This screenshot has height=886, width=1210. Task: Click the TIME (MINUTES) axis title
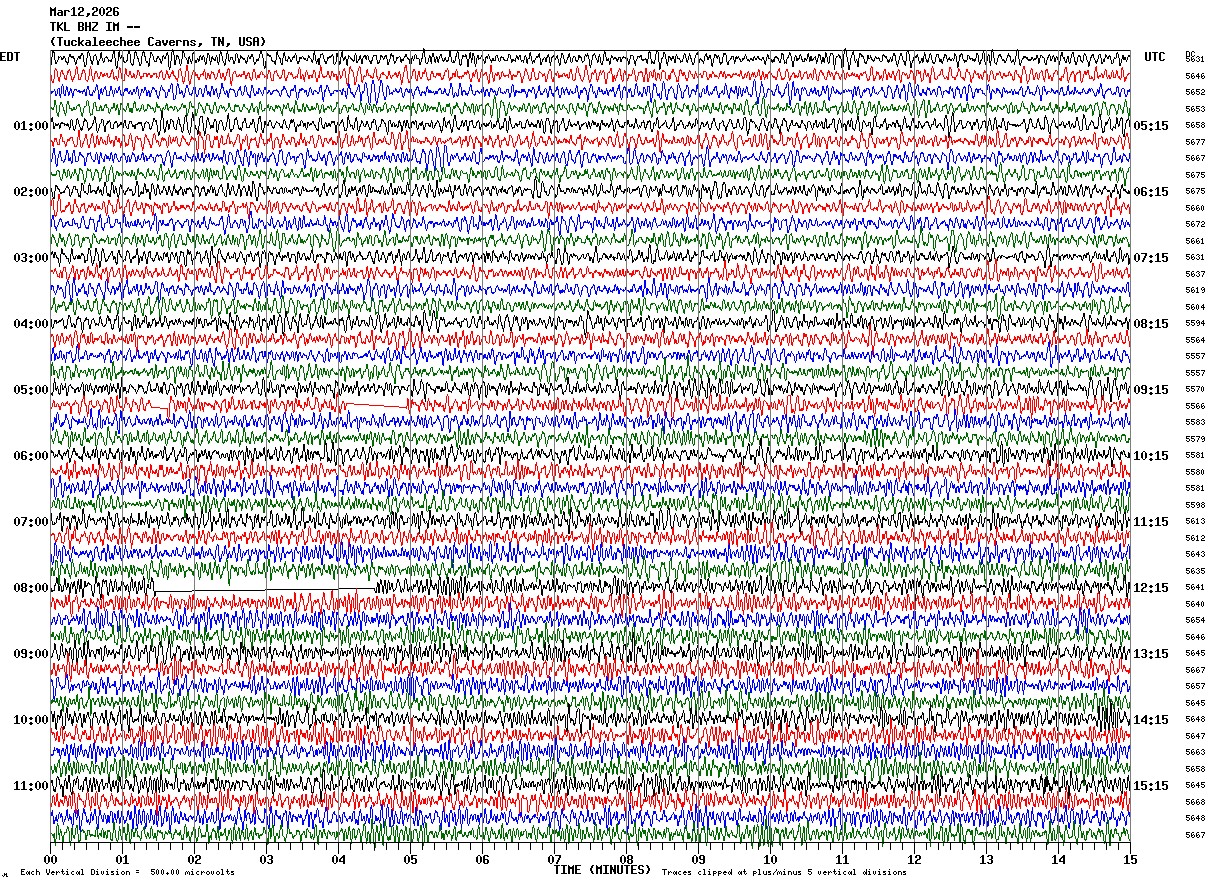point(602,870)
